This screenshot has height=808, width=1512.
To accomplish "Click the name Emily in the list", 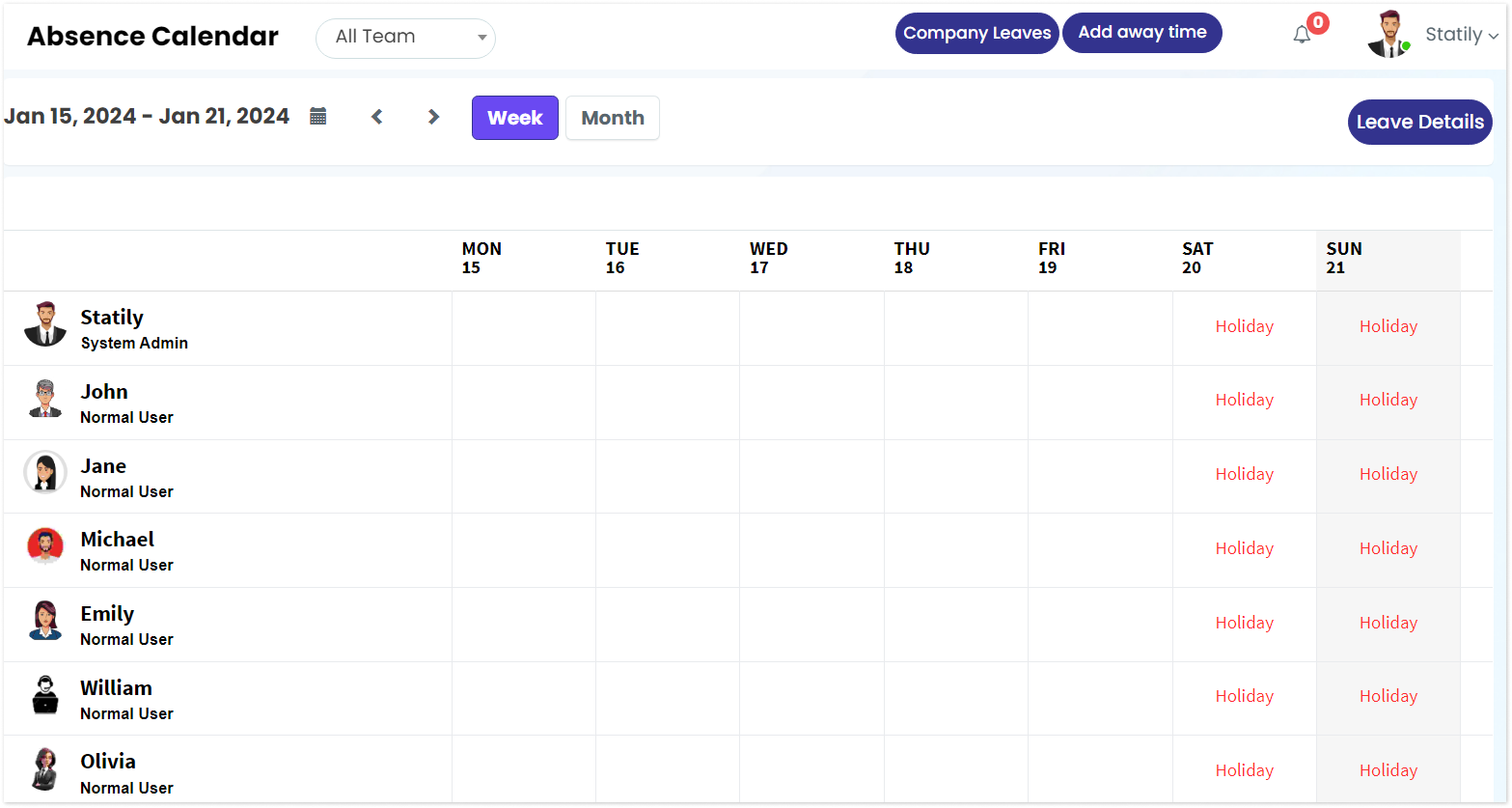I will [107, 614].
